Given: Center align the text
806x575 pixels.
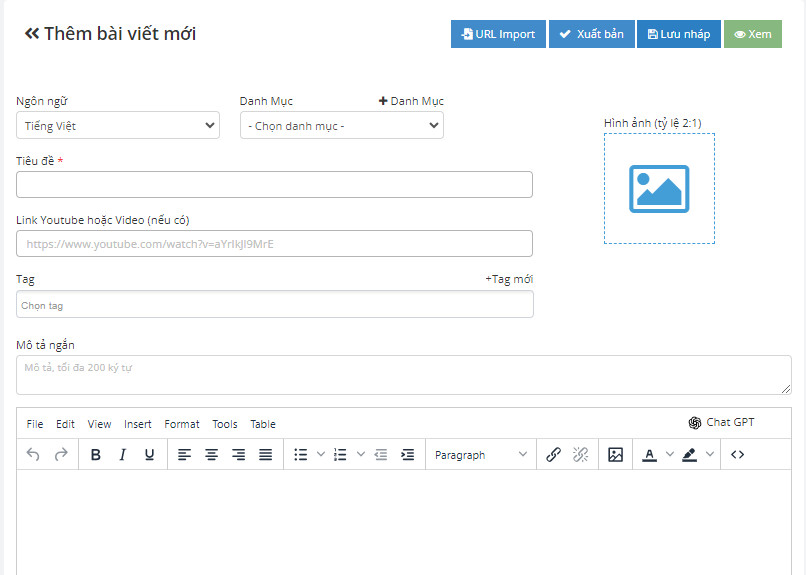Looking at the screenshot, I should coord(212,455).
